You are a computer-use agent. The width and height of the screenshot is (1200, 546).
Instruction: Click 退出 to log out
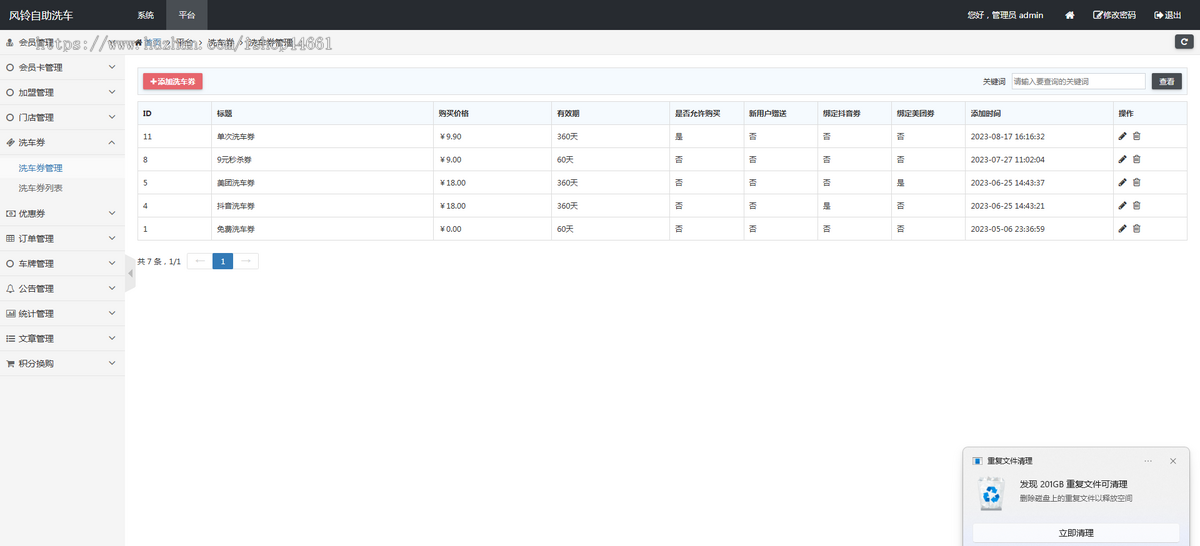1167,15
